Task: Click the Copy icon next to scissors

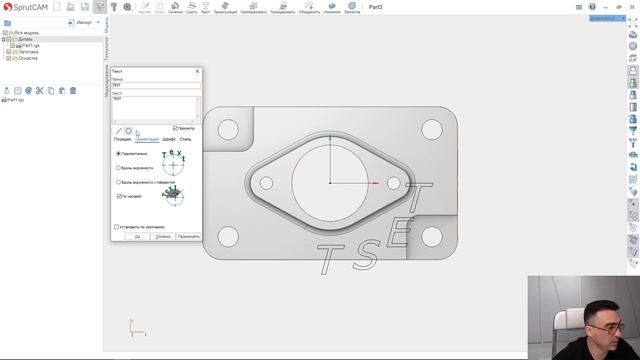Action: 51,91
